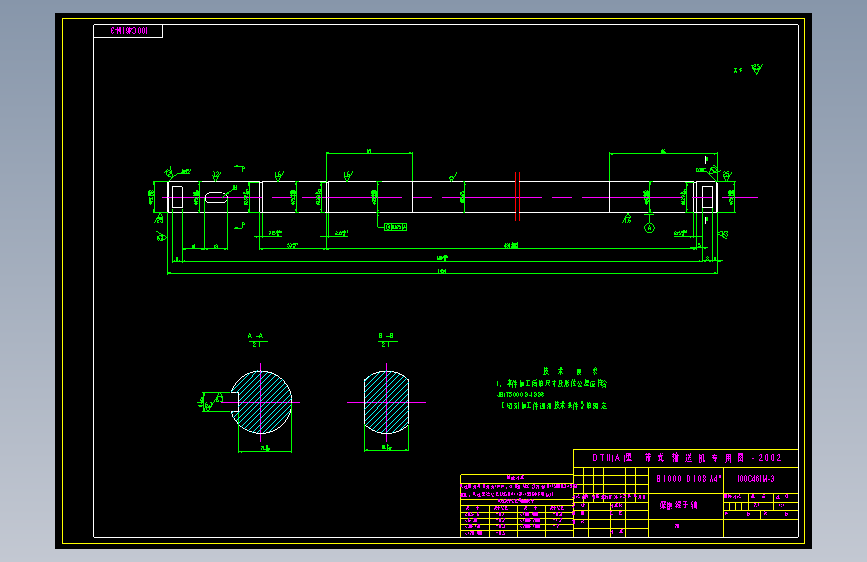This screenshot has width=867, height=562.
Task: Select the rounded keyway slot on the left shaft end
Action: tap(216, 197)
